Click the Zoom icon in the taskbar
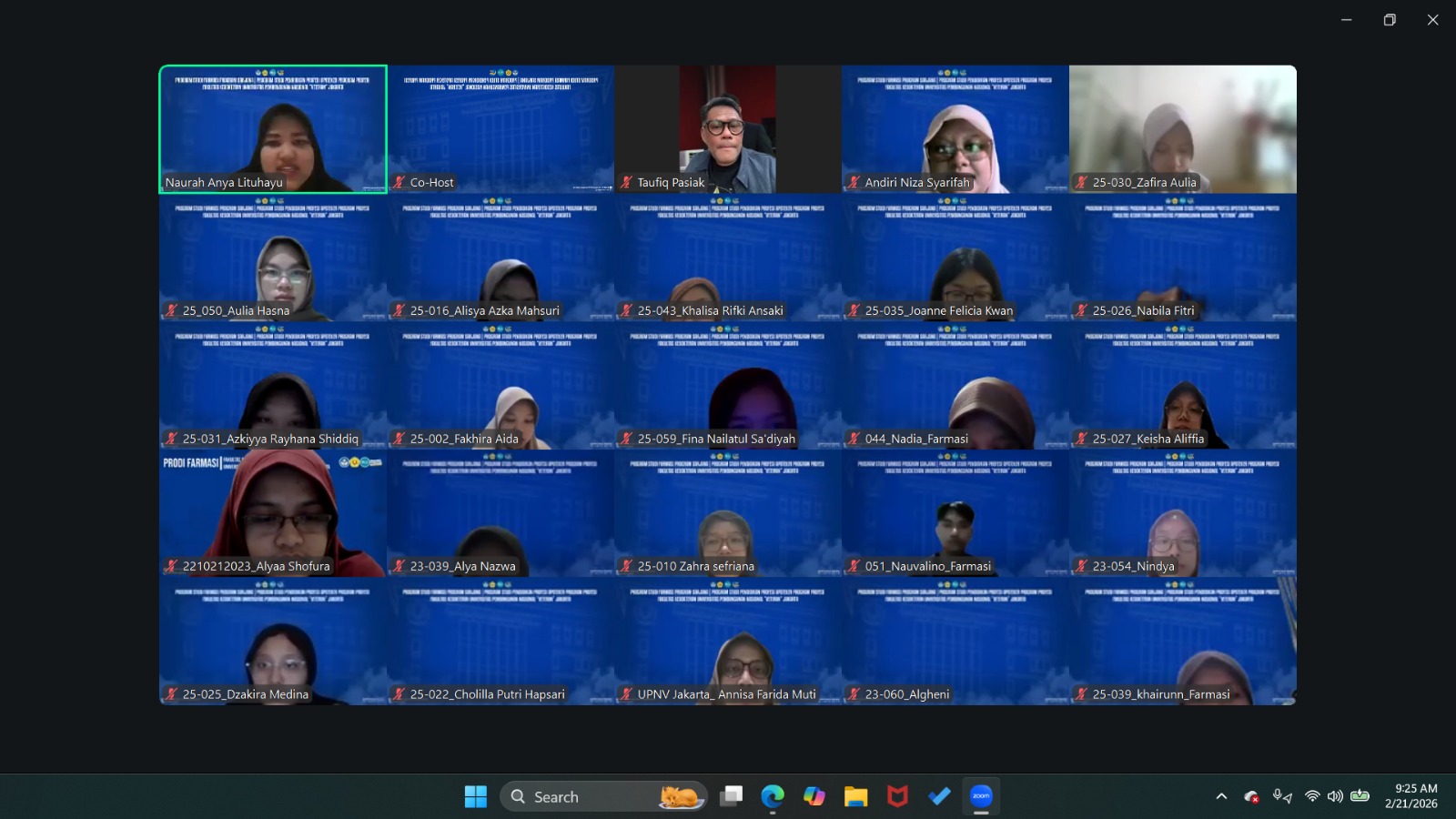 [981, 796]
